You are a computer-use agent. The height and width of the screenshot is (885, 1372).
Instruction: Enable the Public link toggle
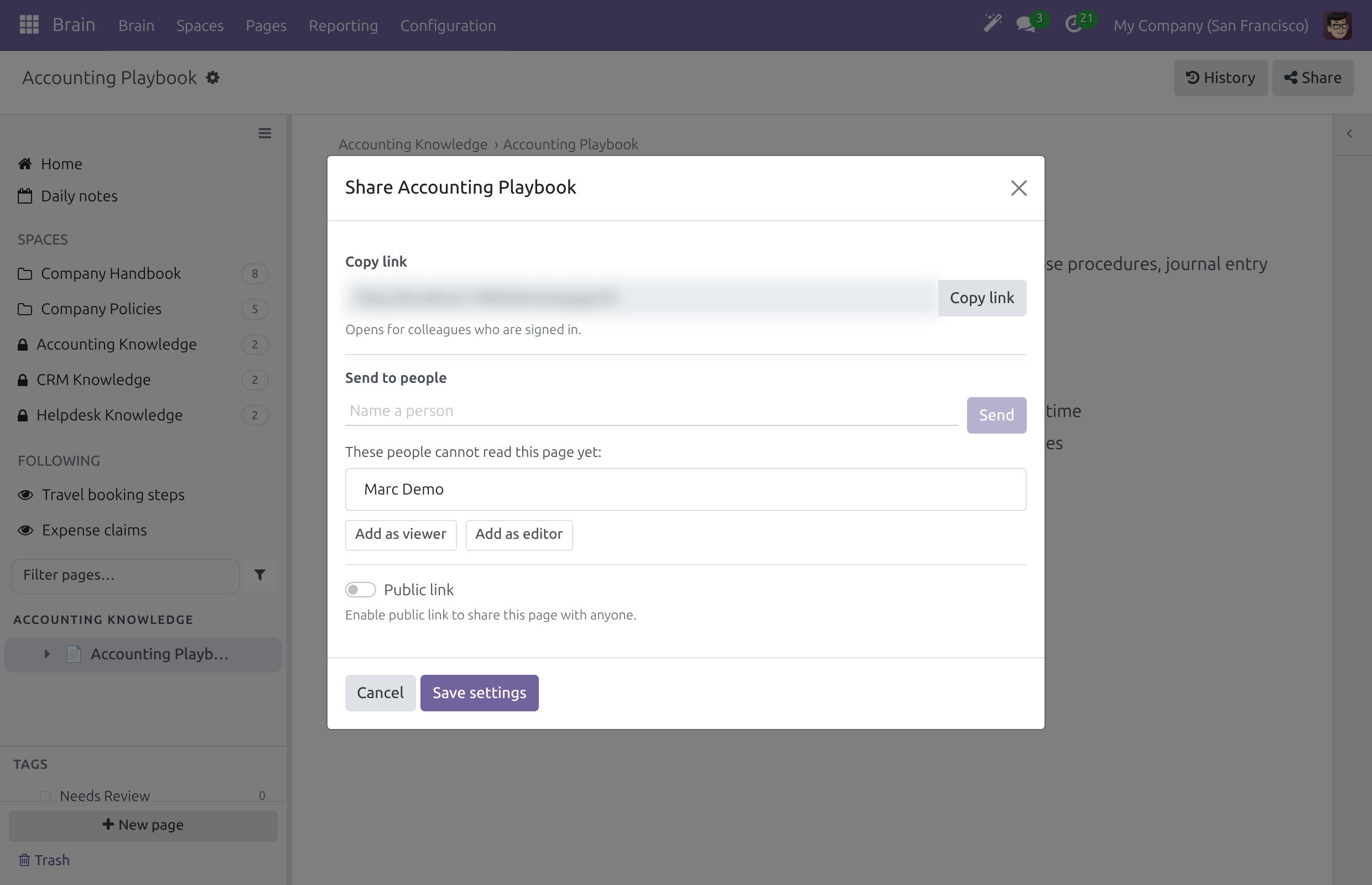[x=360, y=590]
